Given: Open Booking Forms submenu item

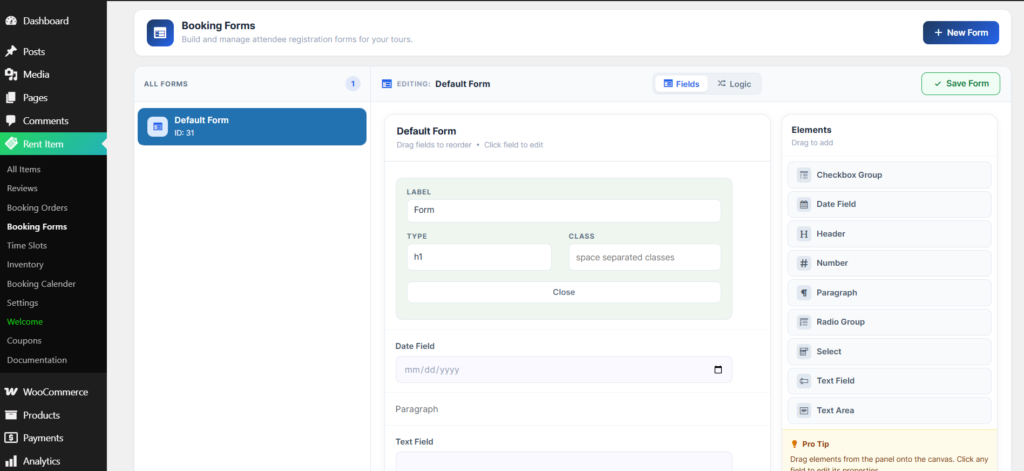Looking at the screenshot, I should 37,227.
